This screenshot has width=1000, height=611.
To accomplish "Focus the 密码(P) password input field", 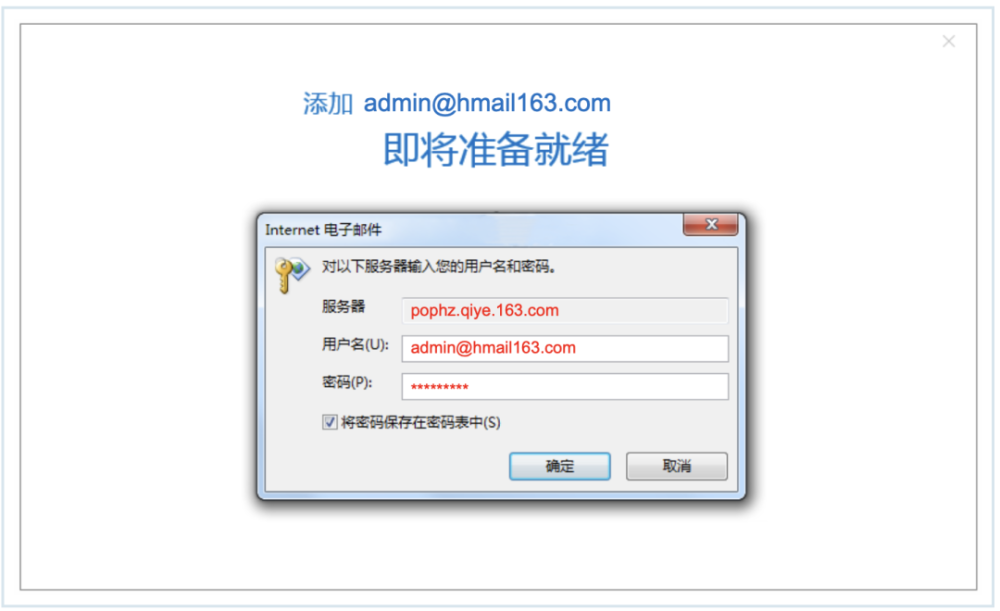I will pyautogui.click(x=565, y=386).
